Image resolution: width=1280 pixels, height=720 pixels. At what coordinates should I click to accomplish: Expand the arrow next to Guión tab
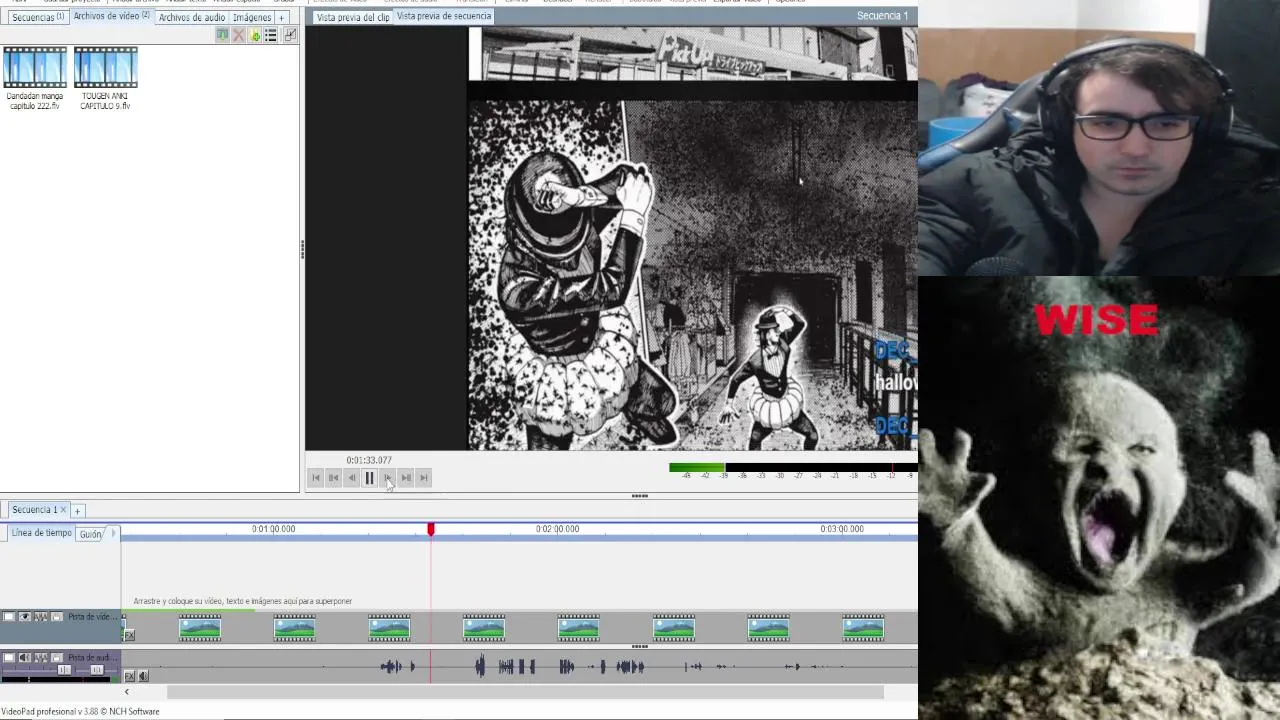click(113, 533)
